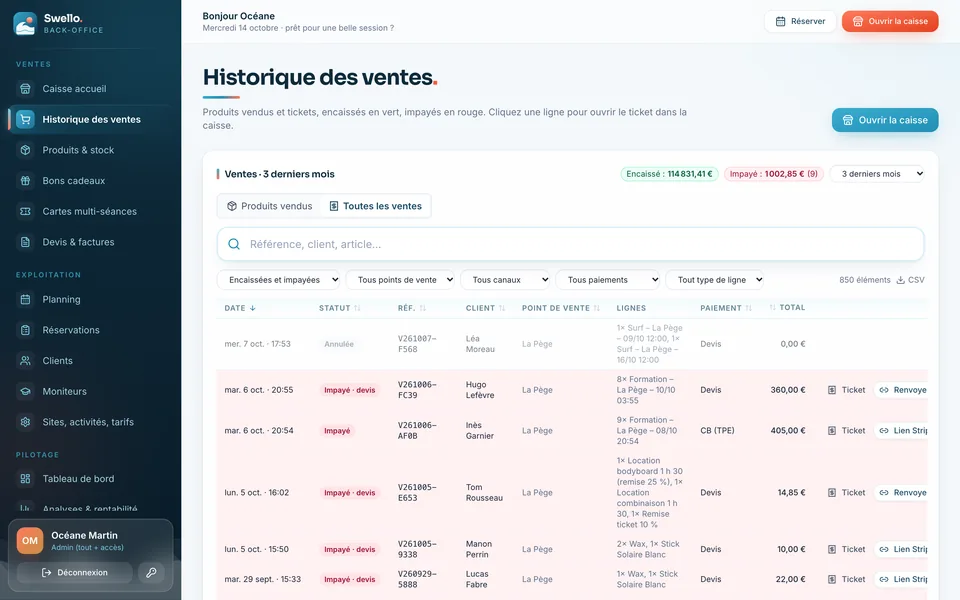Viewport: 960px width, 600px height.
Task: Focus the Référence, client, article search field
Action: point(570,244)
